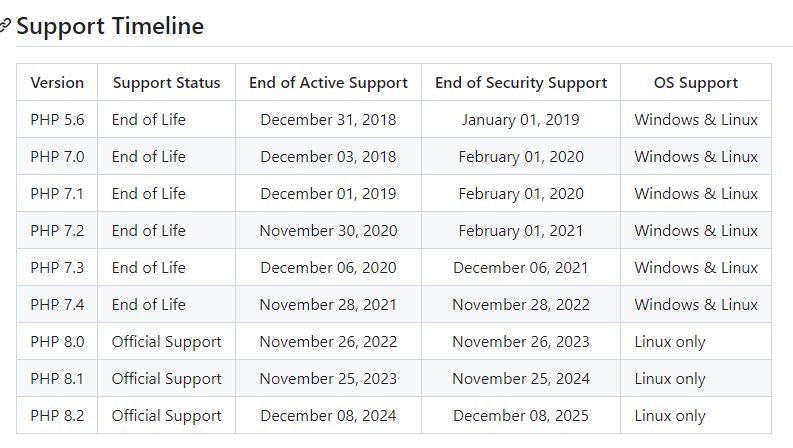Viewport: 793px width, 448px height.
Task: Click the End of Active Support header
Action: 328,83
